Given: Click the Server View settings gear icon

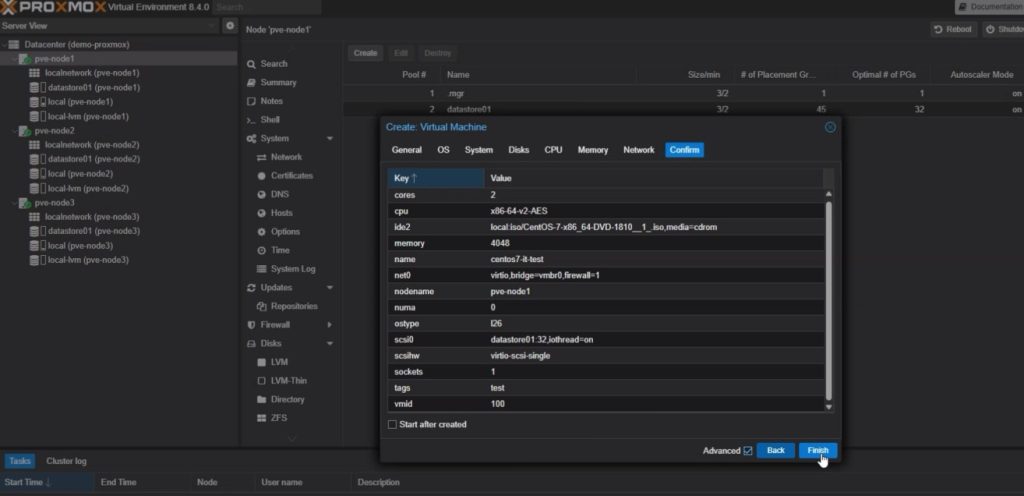Looking at the screenshot, I should (x=230, y=25).
